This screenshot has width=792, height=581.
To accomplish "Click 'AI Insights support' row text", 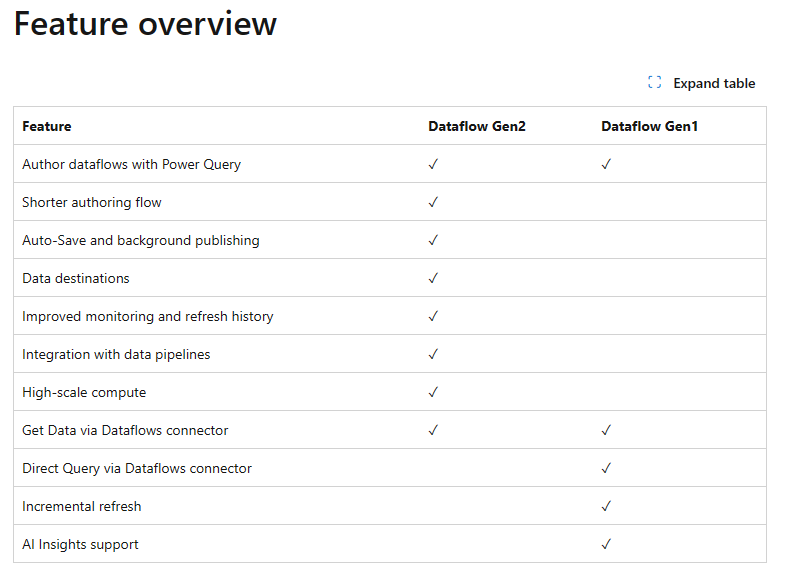I will (80, 545).
